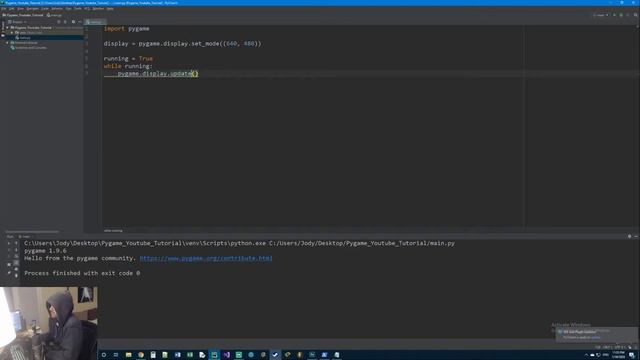Collapse the Pygame_Youtube_Tutorial root folder
640x360 pixels.
tap(7, 28)
